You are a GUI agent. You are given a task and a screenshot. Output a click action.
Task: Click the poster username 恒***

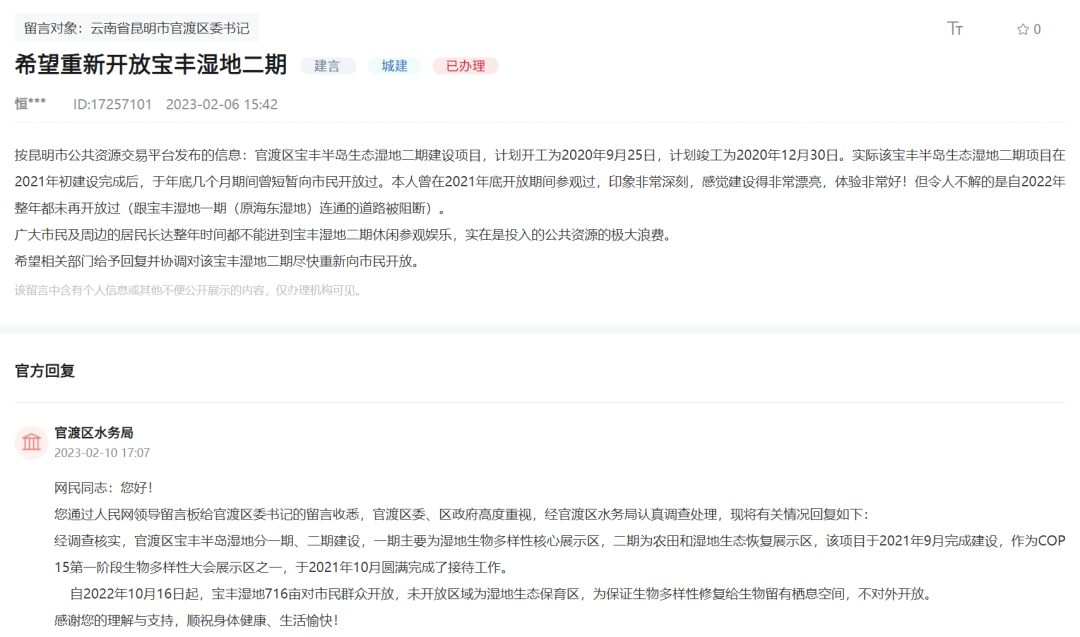coord(30,104)
